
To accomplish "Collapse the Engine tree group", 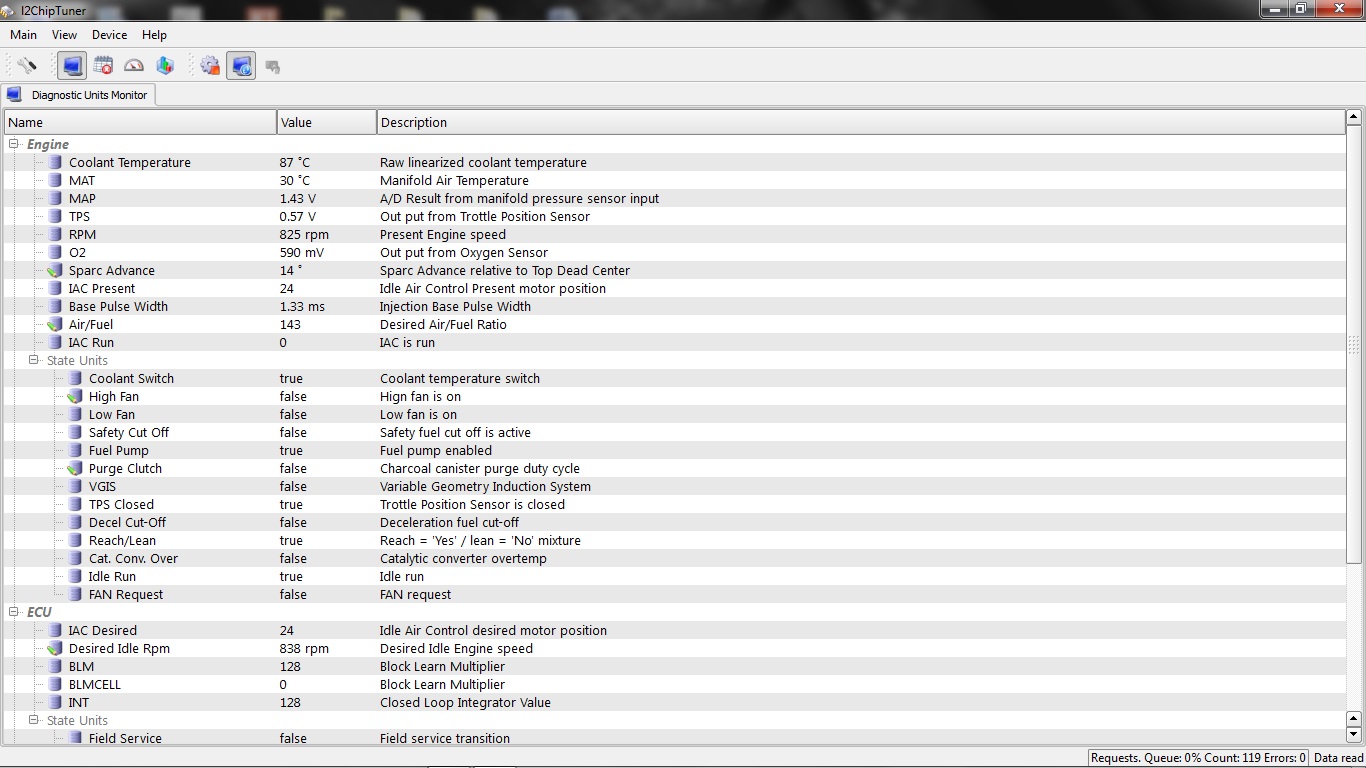I will tap(14, 144).
